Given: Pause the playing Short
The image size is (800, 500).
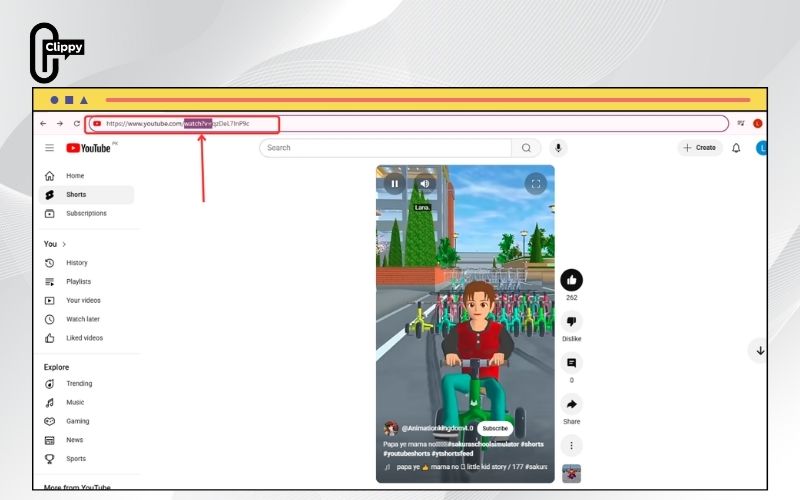Looking at the screenshot, I should pos(394,184).
